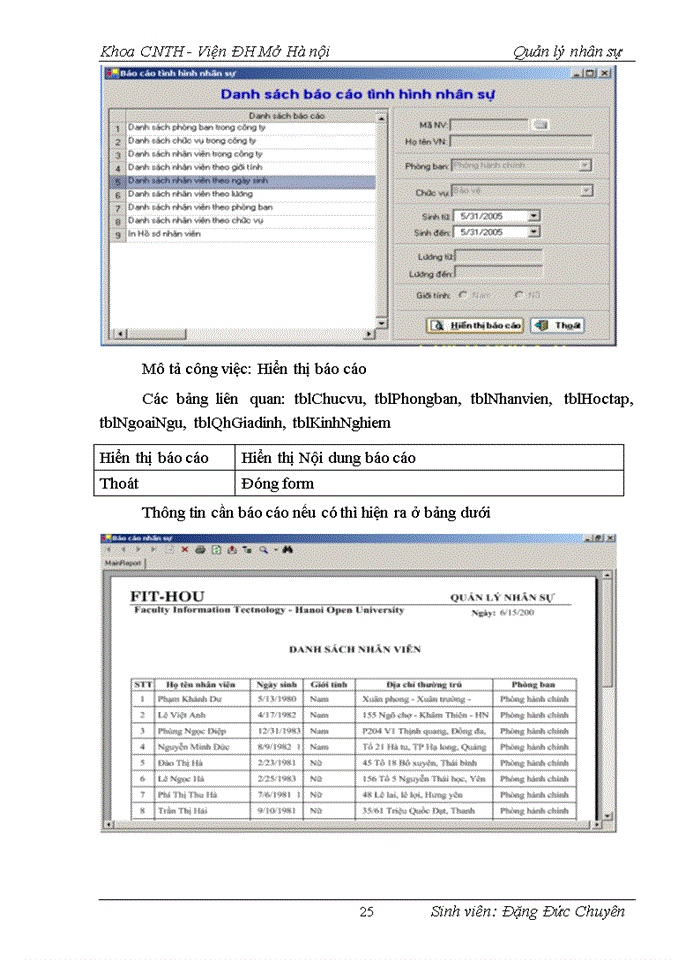Click 'Phạm Khánh Dư' in the employee table
Viewport: 700px width, 960px height.
click(x=190, y=699)
